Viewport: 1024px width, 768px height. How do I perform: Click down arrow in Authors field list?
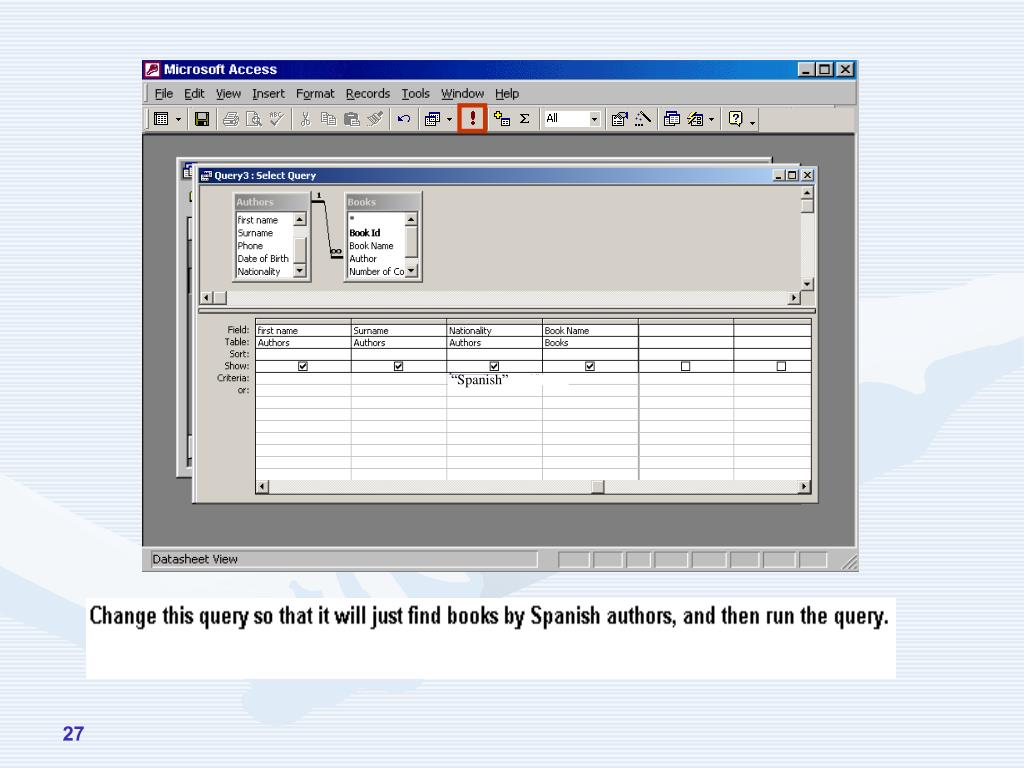point(300,270)
